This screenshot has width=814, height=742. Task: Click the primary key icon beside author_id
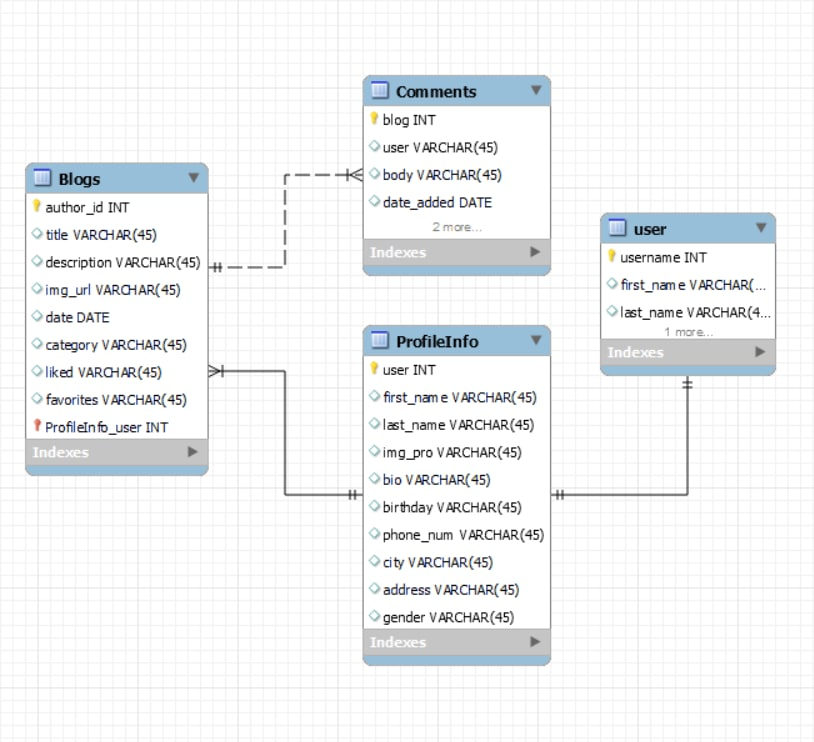point(37,207)
